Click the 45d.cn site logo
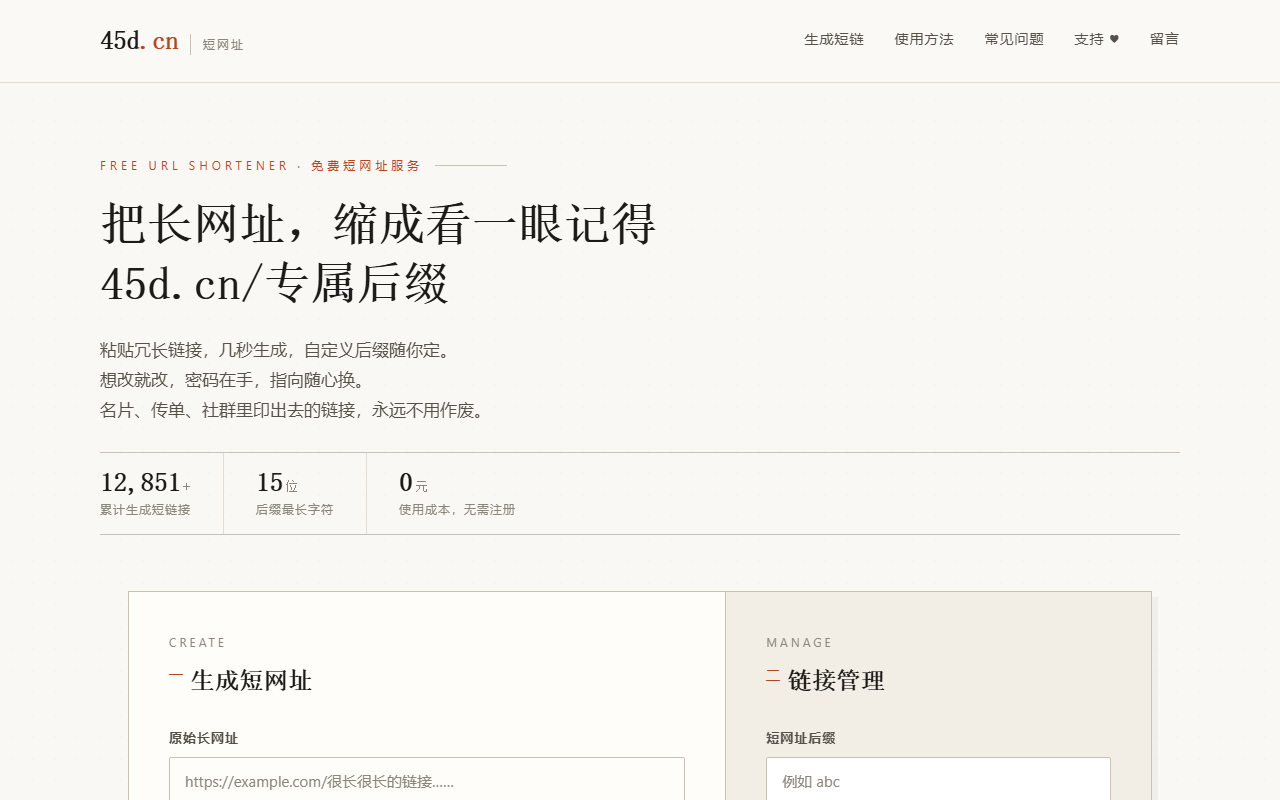This screenshot has height=800, width=1280. tap(140, 41)
